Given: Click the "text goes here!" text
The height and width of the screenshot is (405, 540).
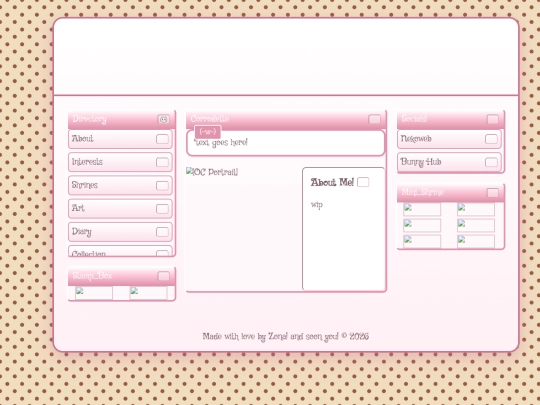Looking at the screenshot, I should point(221,143).
